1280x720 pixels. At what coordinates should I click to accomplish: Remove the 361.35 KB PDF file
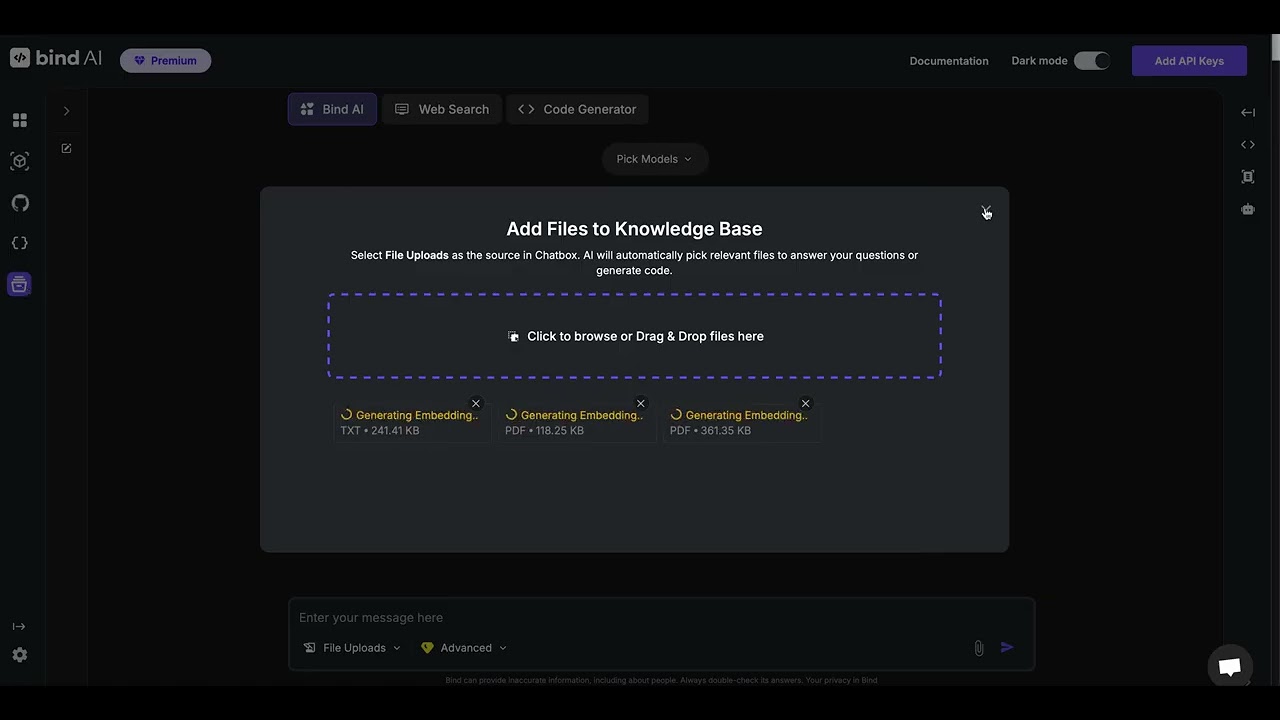coord(805,403)
